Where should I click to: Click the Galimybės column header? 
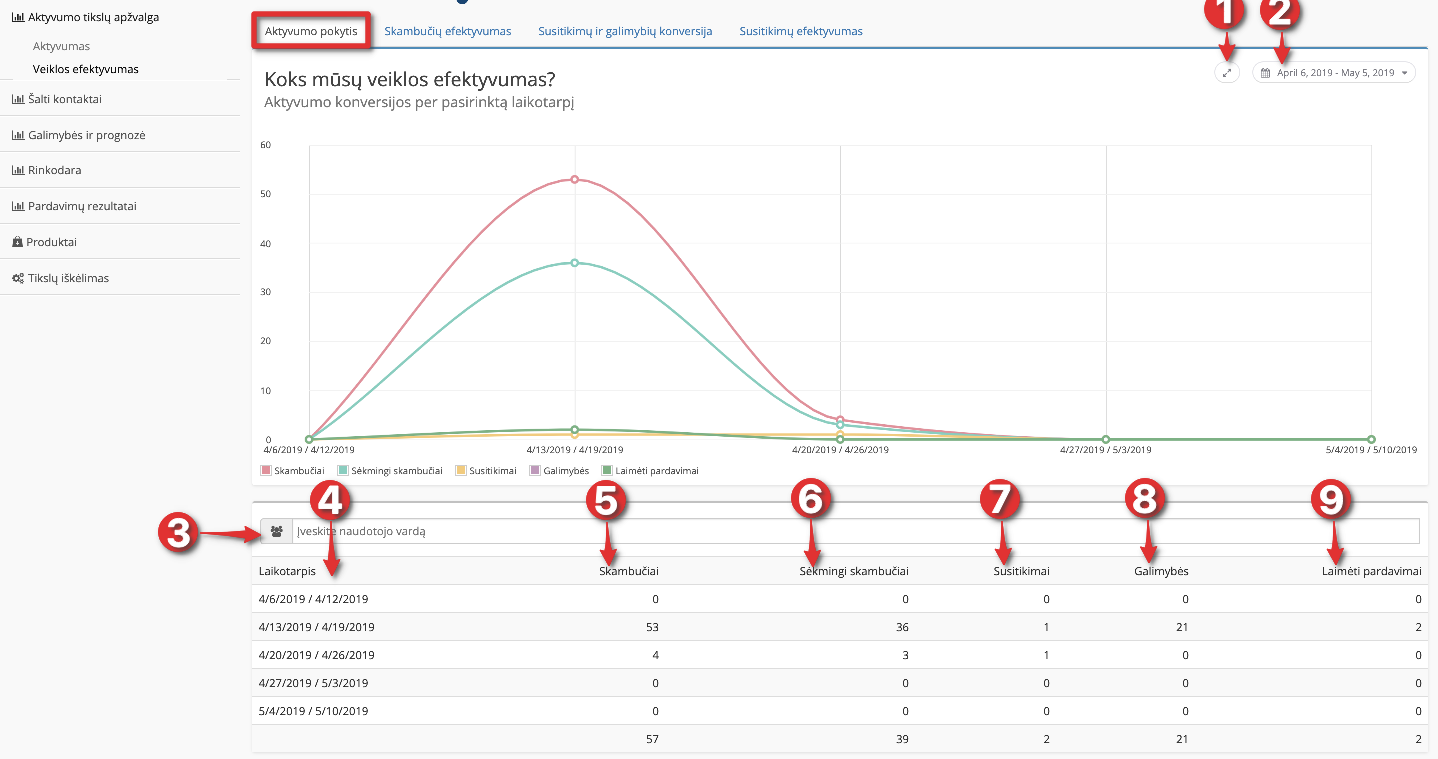coord(1161,571)
